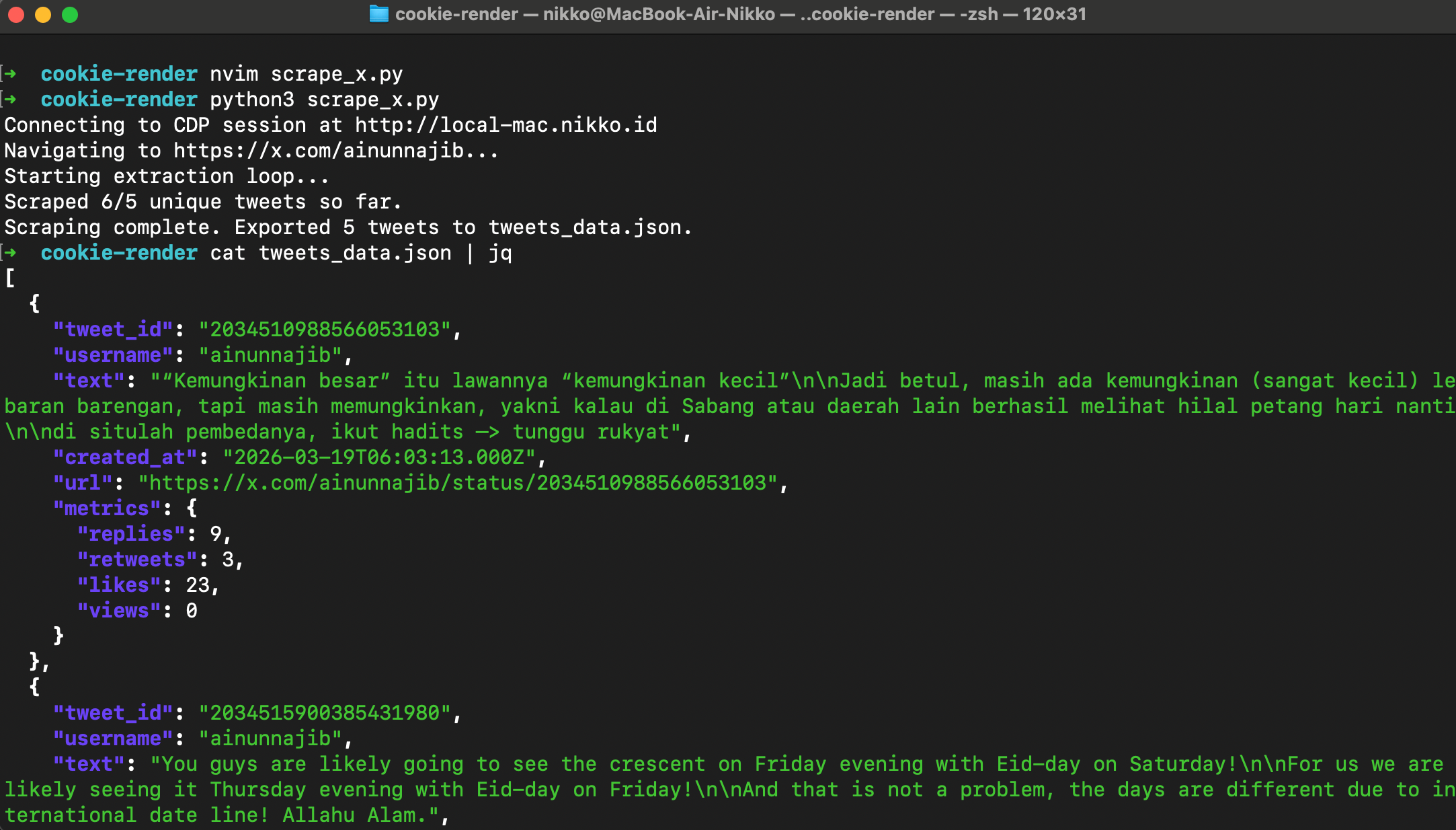Screen dimensions: 1456x830
Task: Click the opening square bracket of JSON array
Action: 10,278
